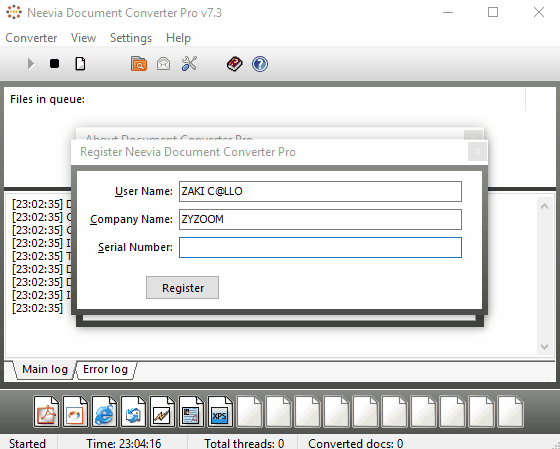Image resolution: width=560 pixels, height=449 pixels.
Task: Open the Converter menu
Action: point(31,38)
